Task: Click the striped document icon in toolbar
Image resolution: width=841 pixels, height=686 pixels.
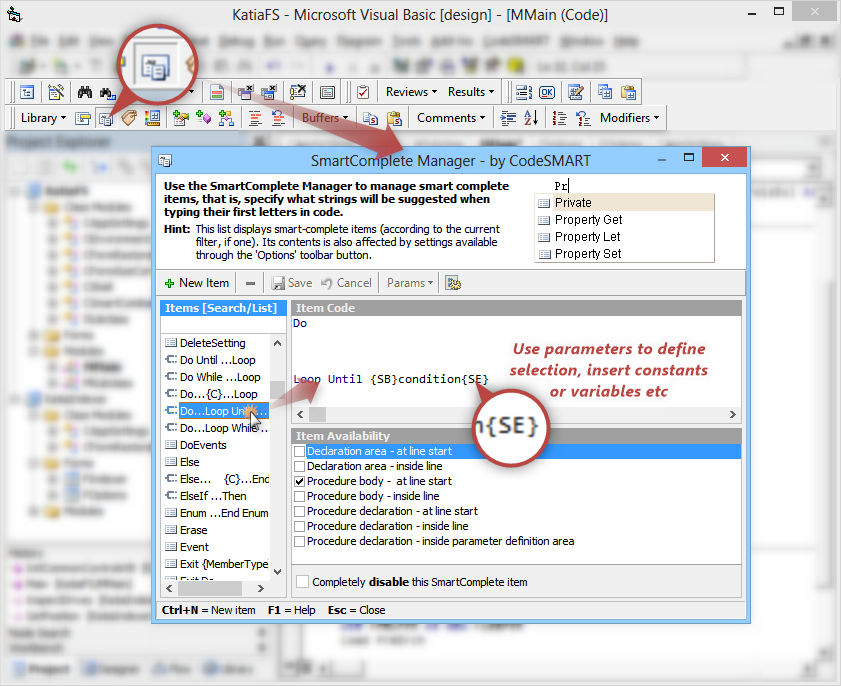Action: click(x=217, y=92)
